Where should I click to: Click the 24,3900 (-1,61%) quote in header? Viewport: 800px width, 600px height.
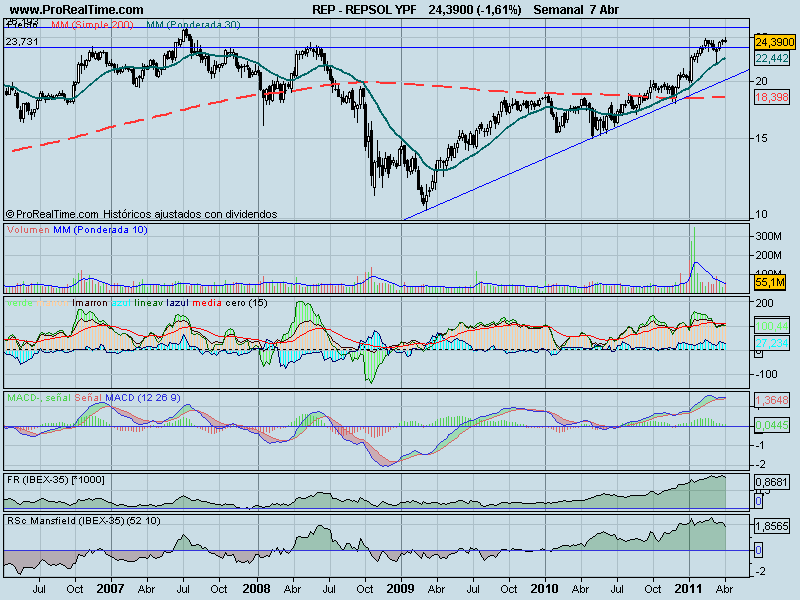coord(475,10)
